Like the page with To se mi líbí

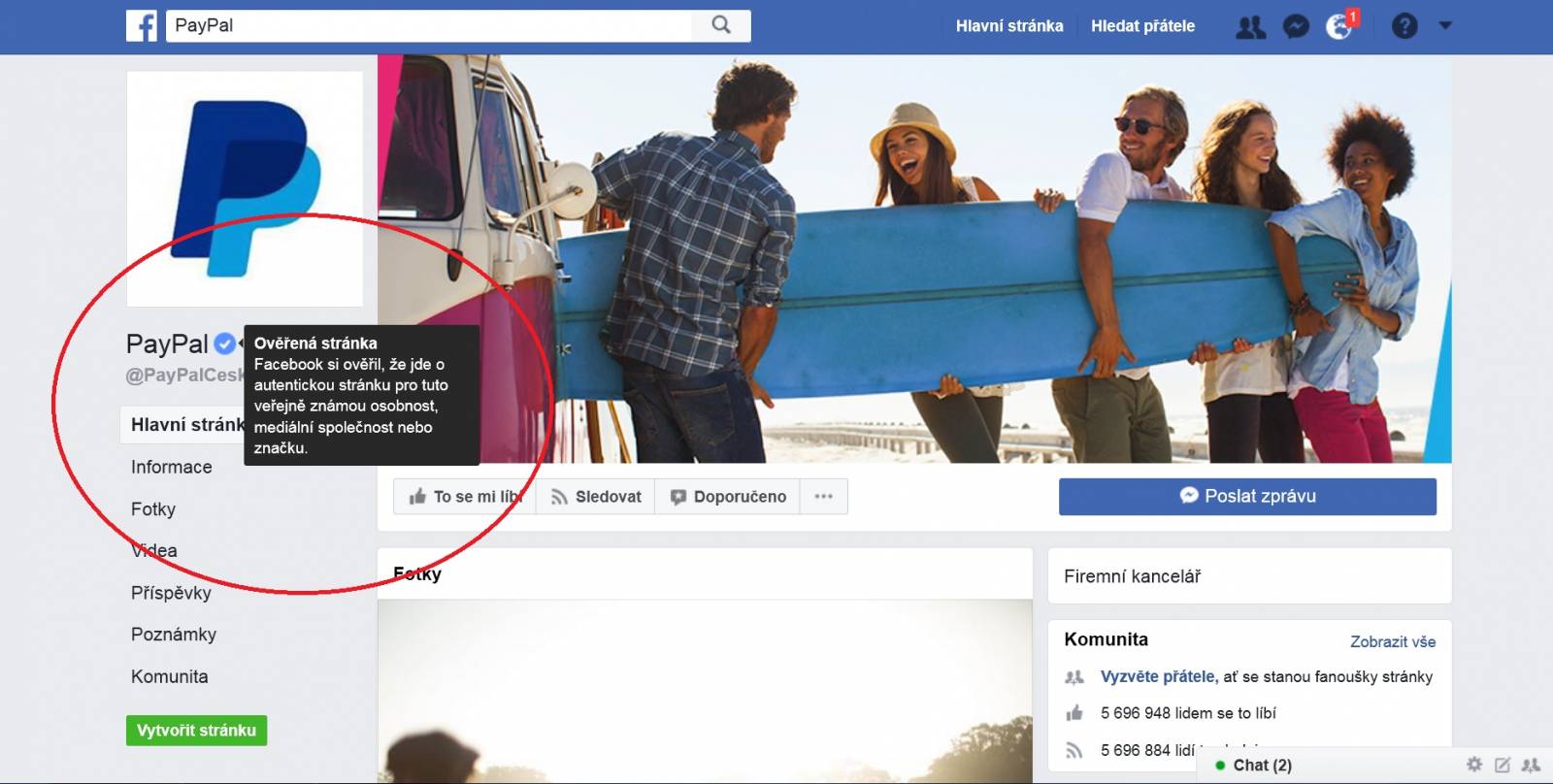click(465, 497)
